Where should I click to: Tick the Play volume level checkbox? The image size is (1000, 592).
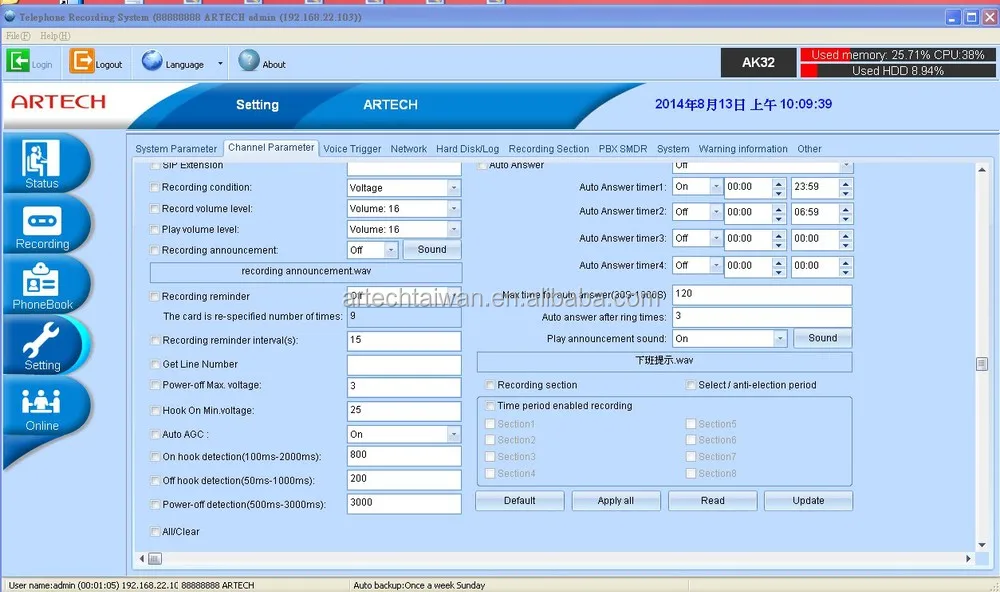pyautogui.click(x=154, y=230)
